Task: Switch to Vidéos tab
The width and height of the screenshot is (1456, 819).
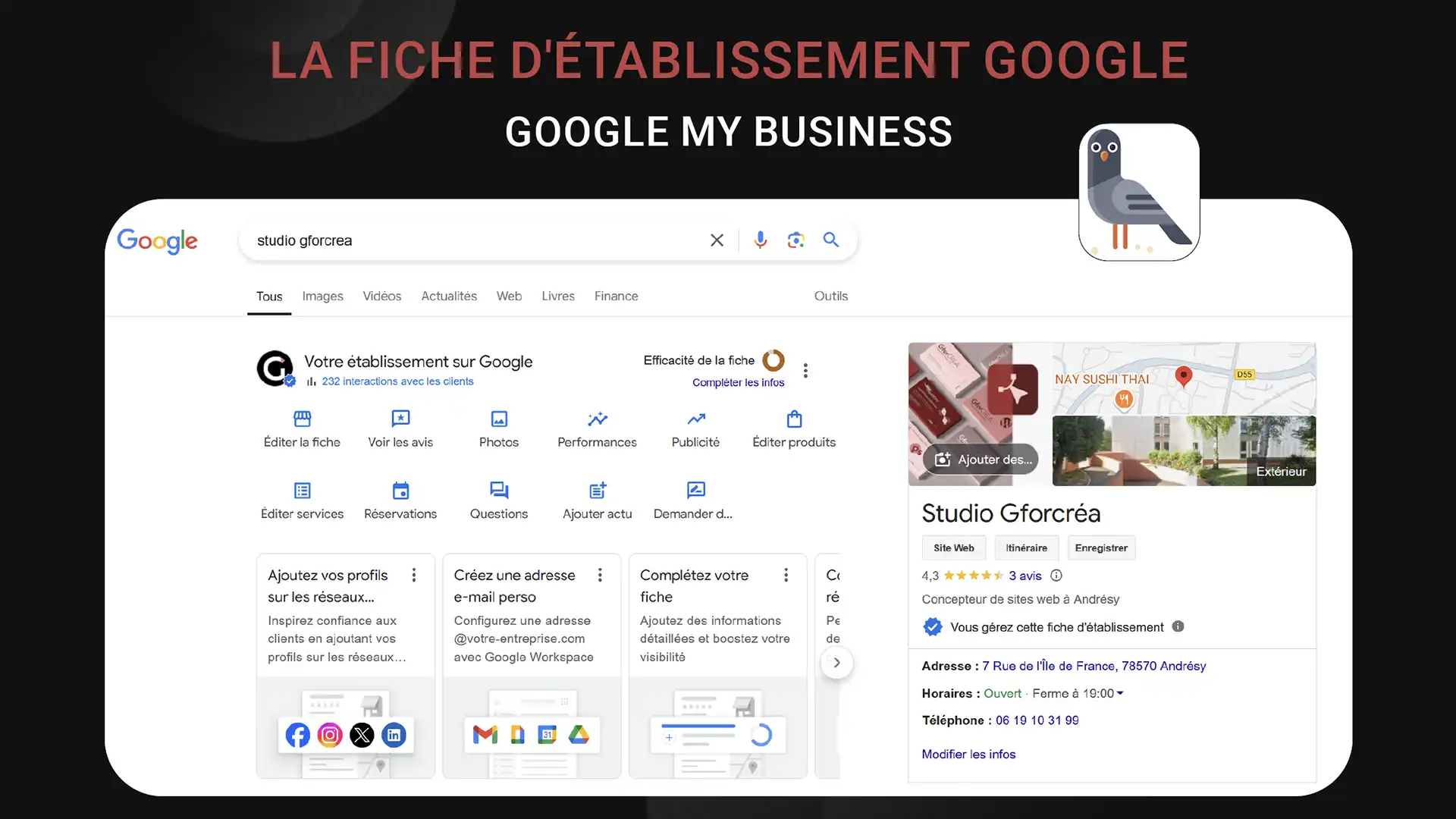Action: [x=381, y=297]
